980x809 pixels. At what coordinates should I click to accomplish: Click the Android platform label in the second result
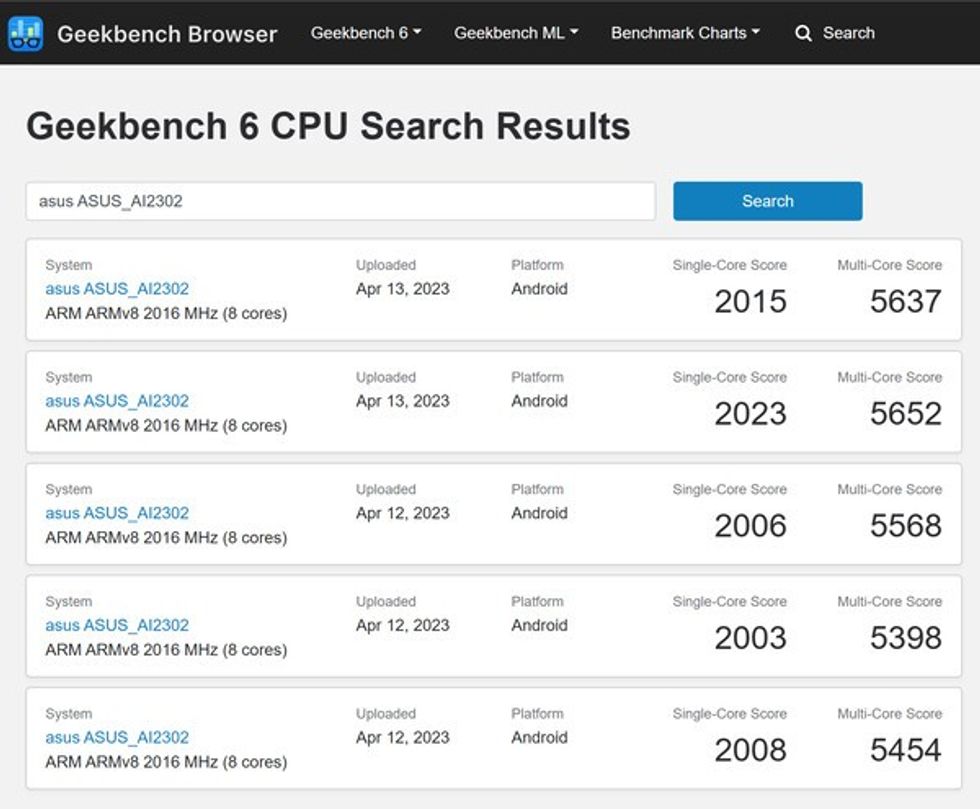(x=539, y=401)
